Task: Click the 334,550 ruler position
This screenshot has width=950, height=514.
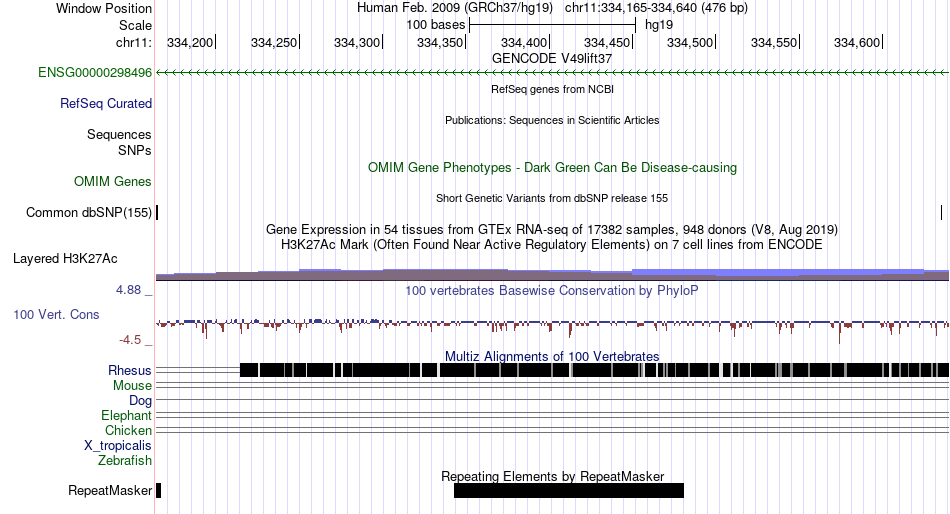Action: pyautogui.click(x=774, y=42)
